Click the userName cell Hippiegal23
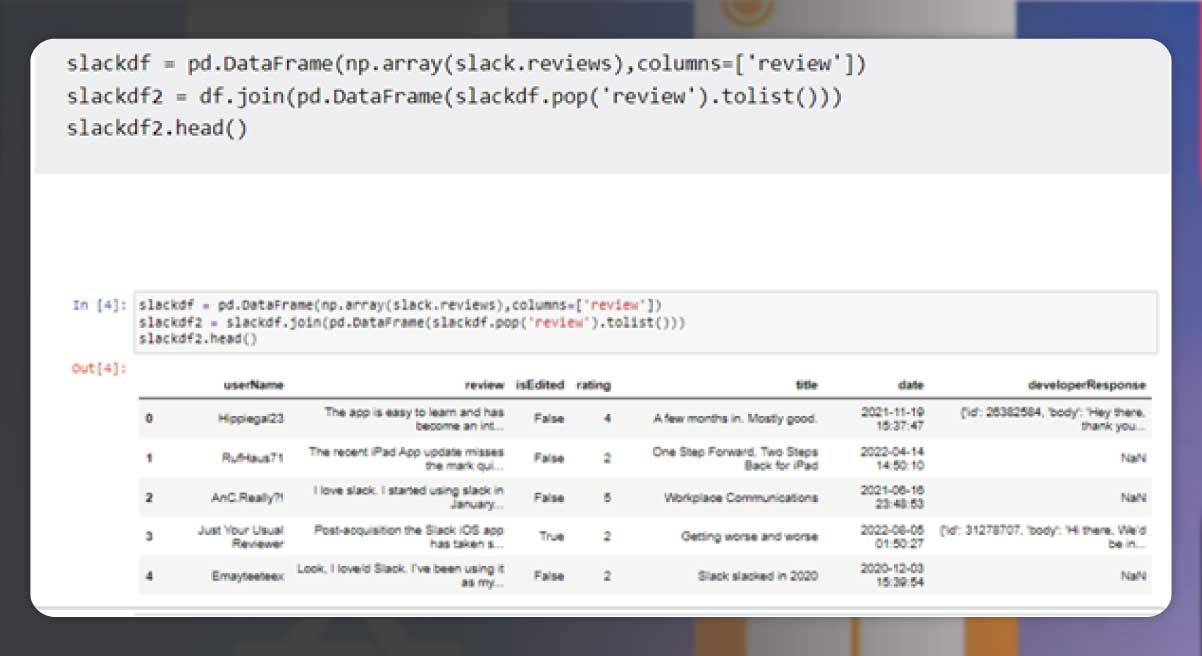This screenshot has height=656, width=1202. [x=251, y=419]
